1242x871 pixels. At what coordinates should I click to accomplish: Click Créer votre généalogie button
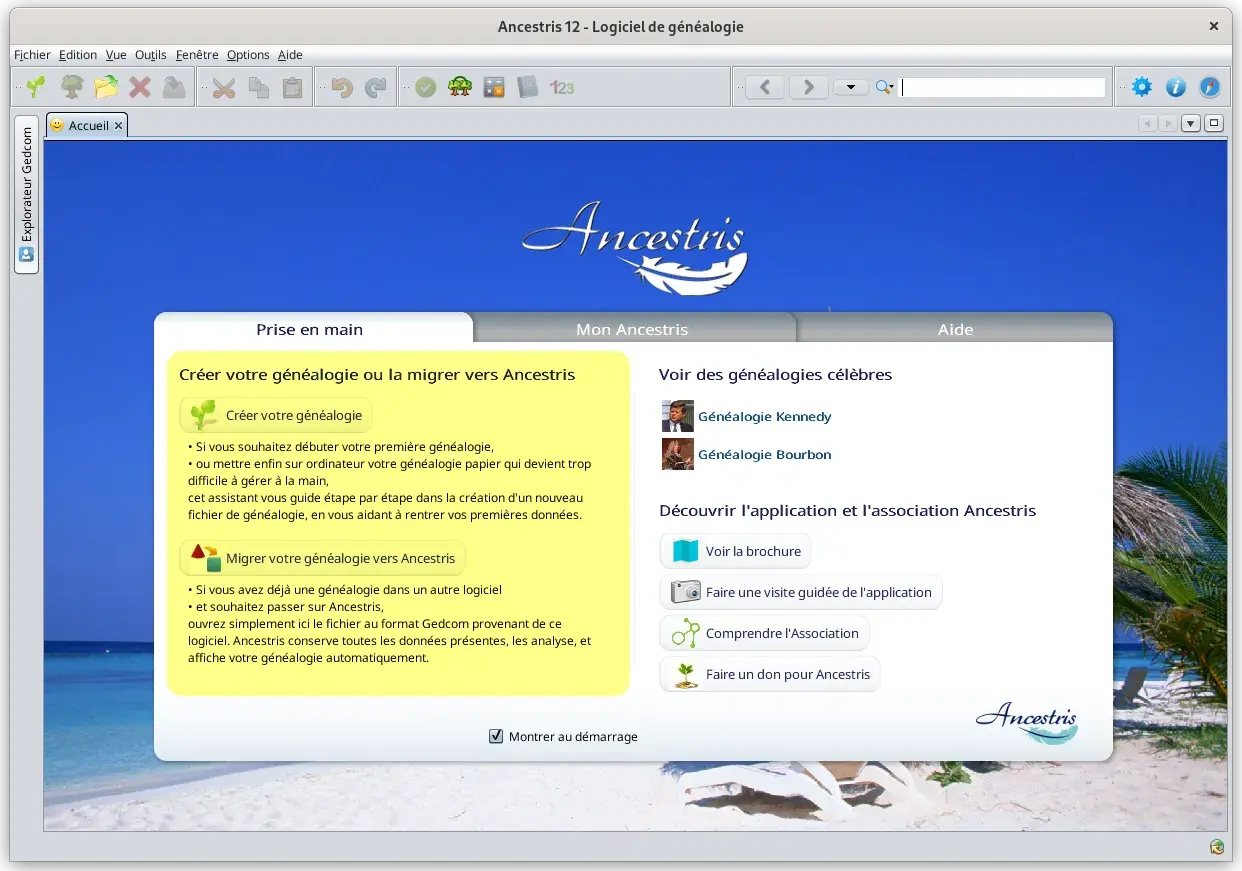[x=276, y=415]
